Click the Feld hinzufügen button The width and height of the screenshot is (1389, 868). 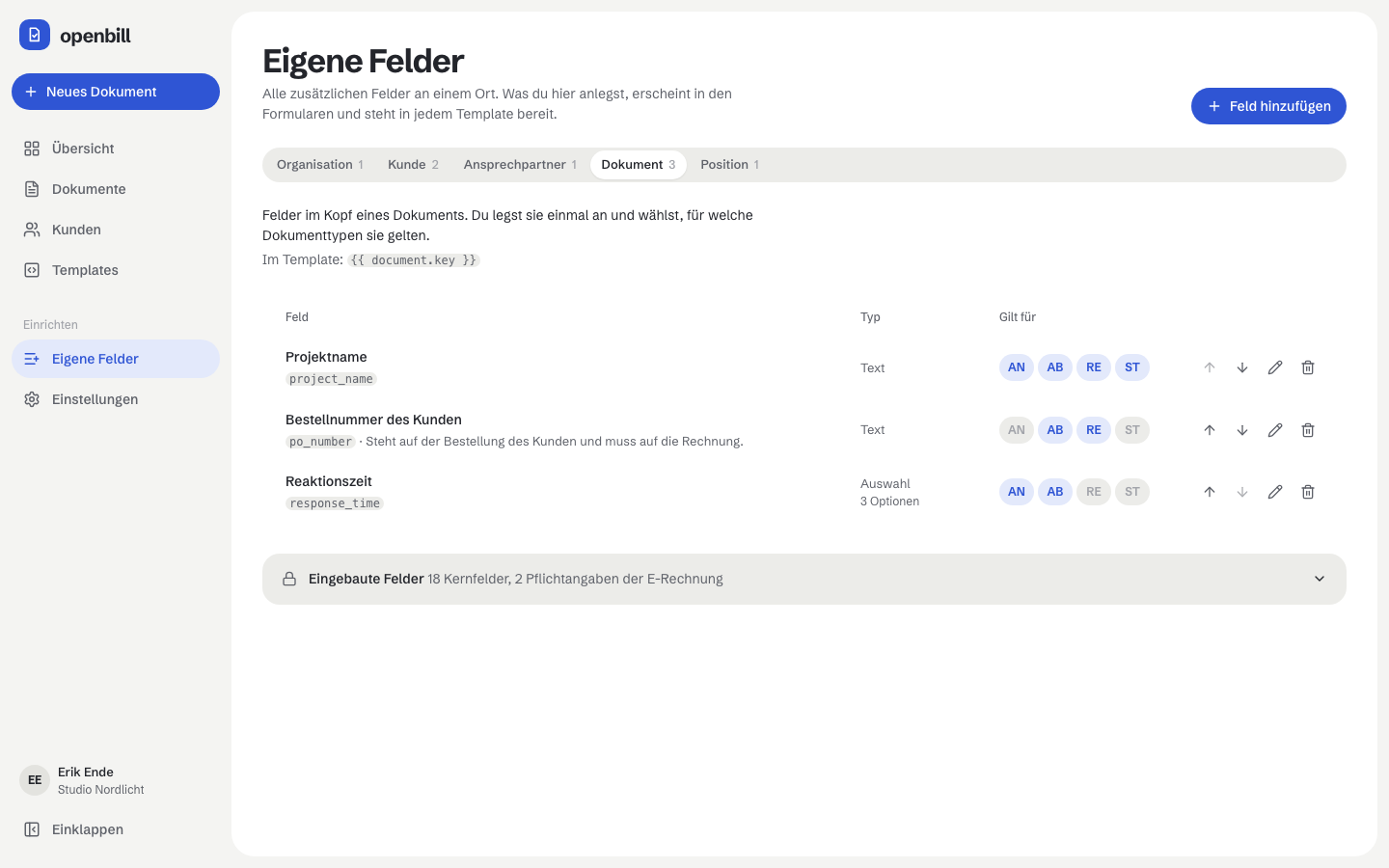1268,106
